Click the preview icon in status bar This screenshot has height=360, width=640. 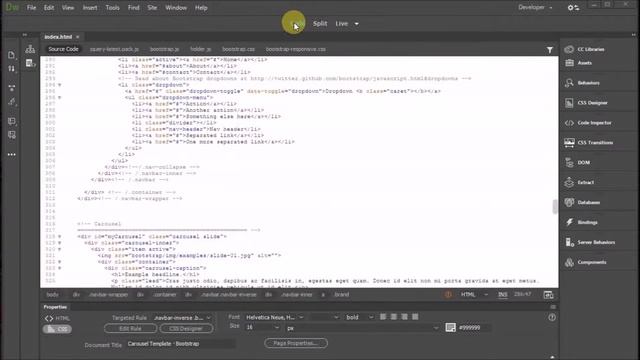(548, 295)
